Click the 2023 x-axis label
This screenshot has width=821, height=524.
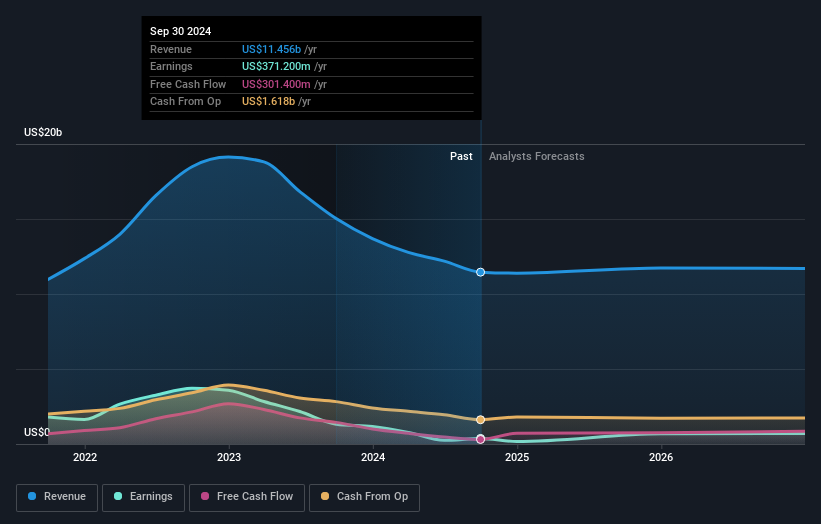tap(229, 457)
